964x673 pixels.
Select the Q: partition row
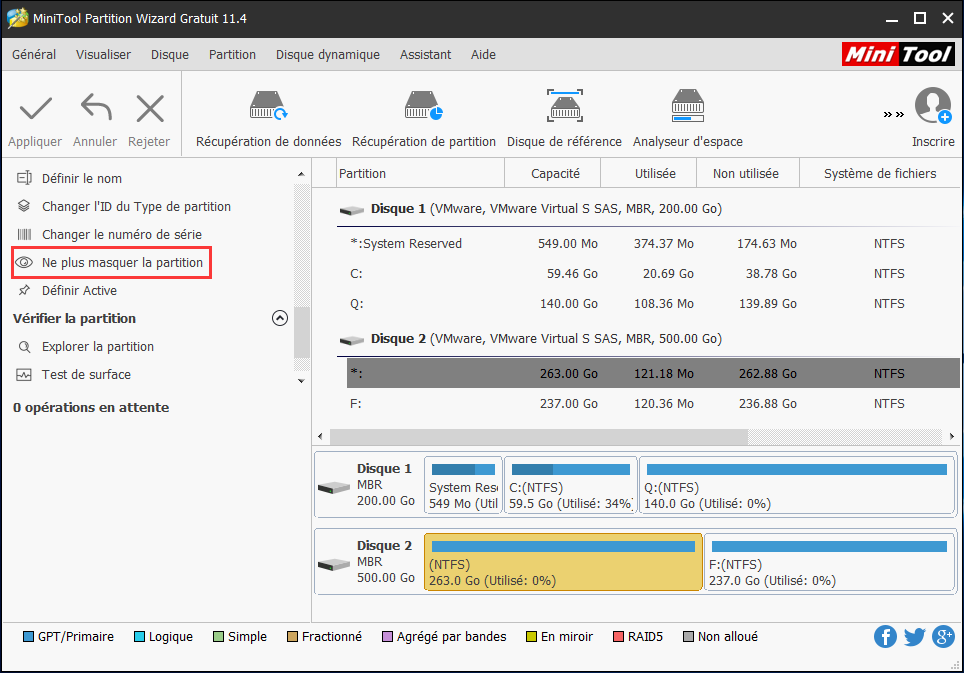[653, 304]
